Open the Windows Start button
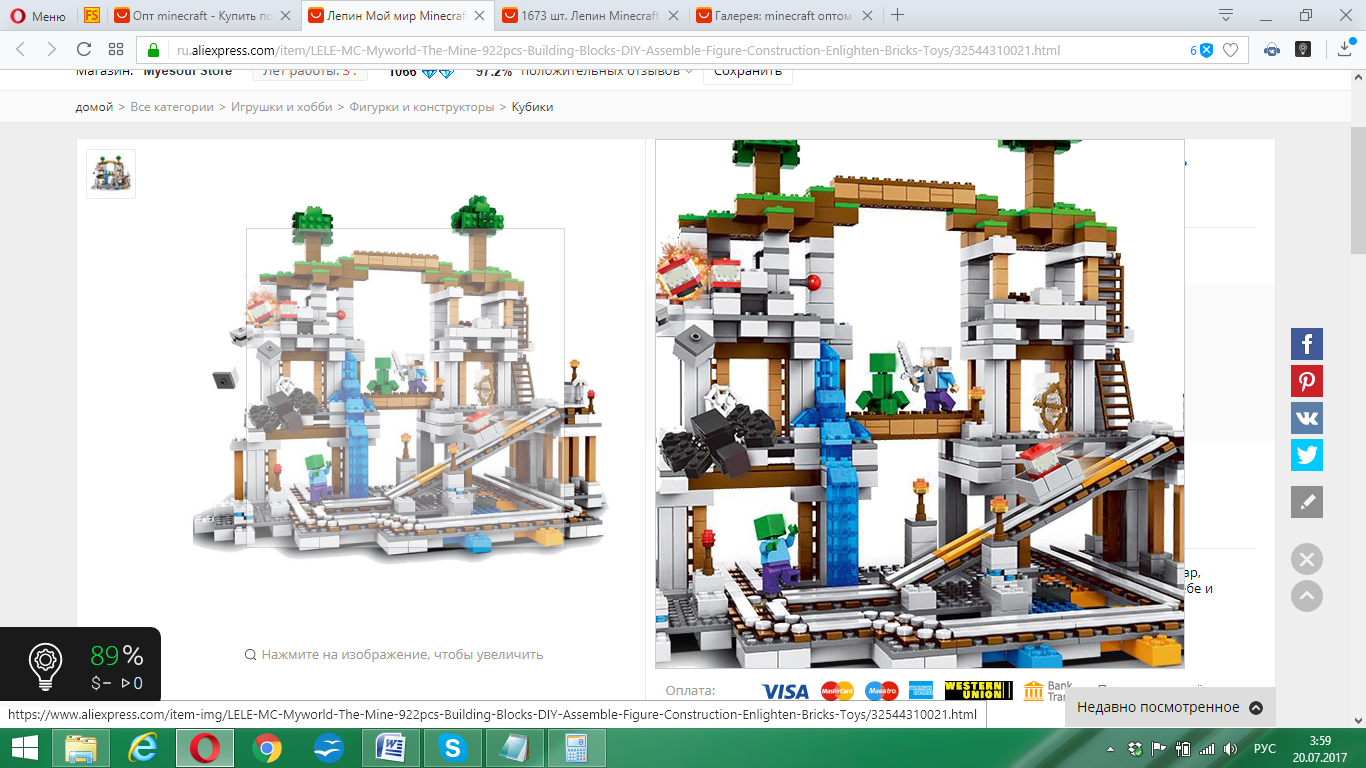 [25, 748]
